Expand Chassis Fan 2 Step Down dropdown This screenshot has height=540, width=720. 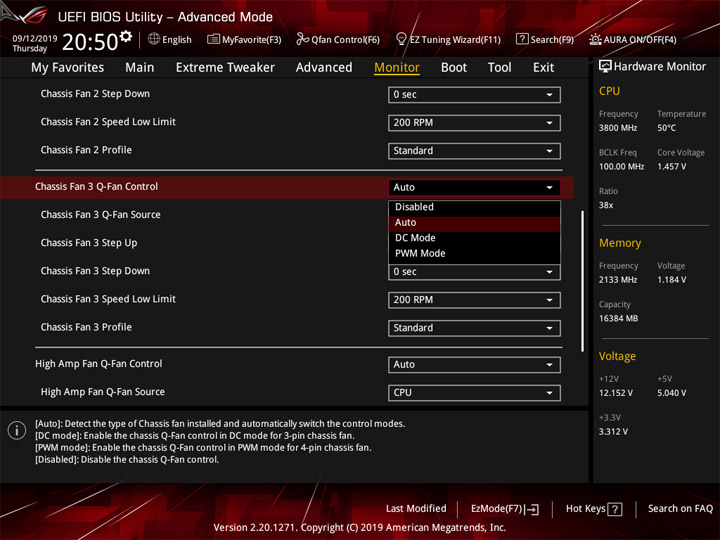point(474,95)
